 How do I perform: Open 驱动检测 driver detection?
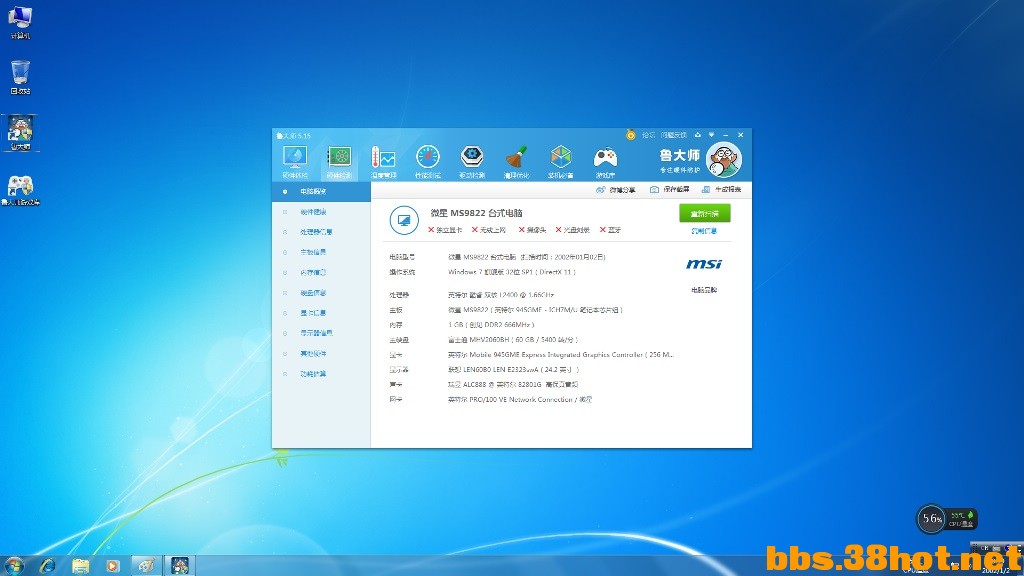(472, 161)
